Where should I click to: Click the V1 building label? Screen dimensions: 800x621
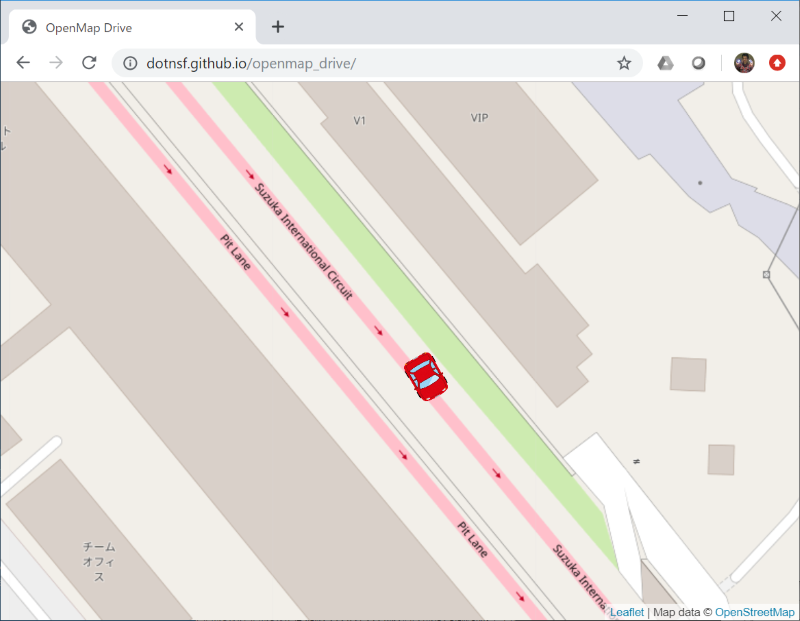(x=359, y=120)
